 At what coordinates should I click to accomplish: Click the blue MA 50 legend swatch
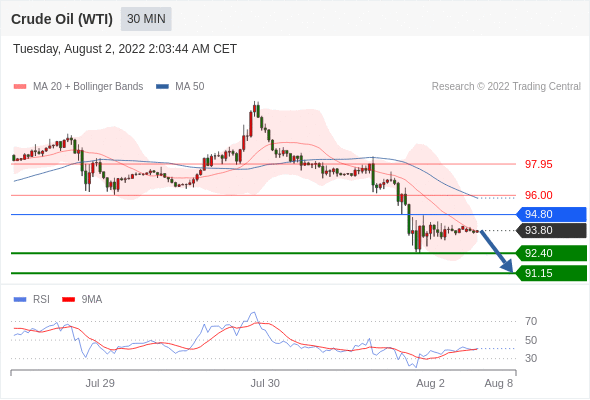[162, 87]
